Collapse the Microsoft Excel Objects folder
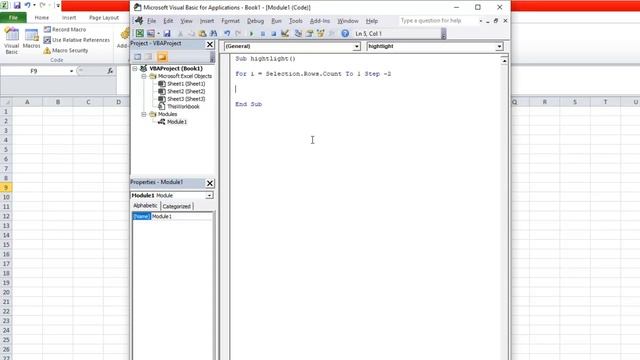 point(144,76)
